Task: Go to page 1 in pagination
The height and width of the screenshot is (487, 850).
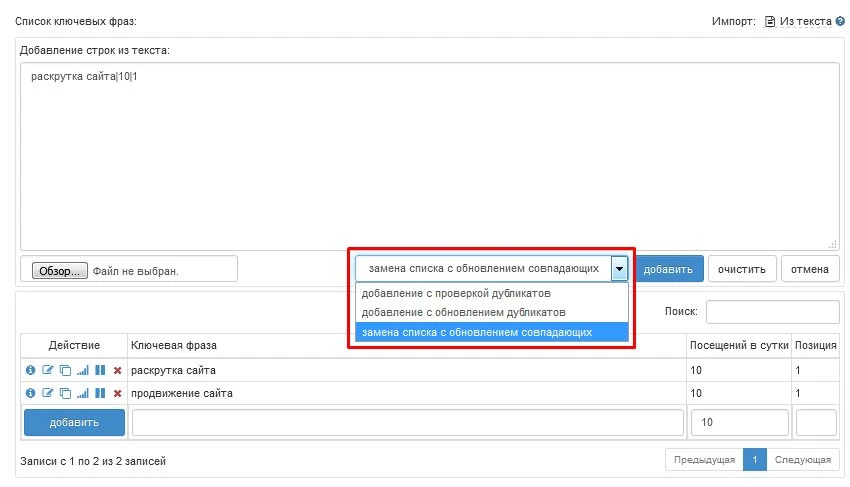Action: tap(754, 460)
